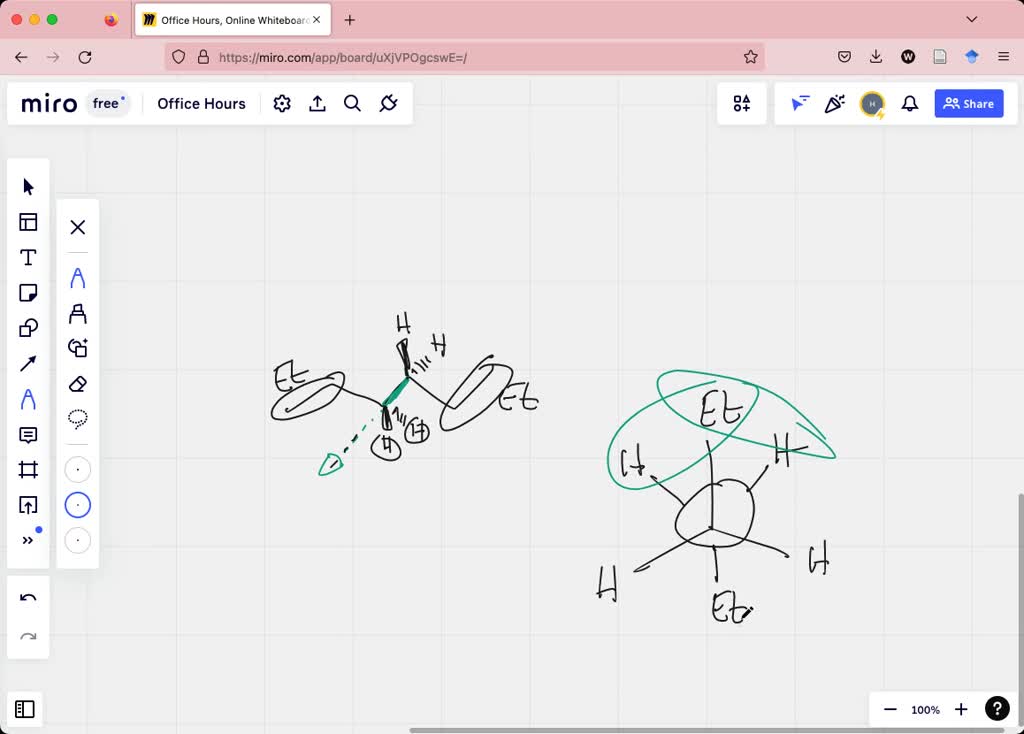Screen dimensions: 1024x734
Task: Select the smallest stroke thickness option
Action: click(x=77, y=469)
